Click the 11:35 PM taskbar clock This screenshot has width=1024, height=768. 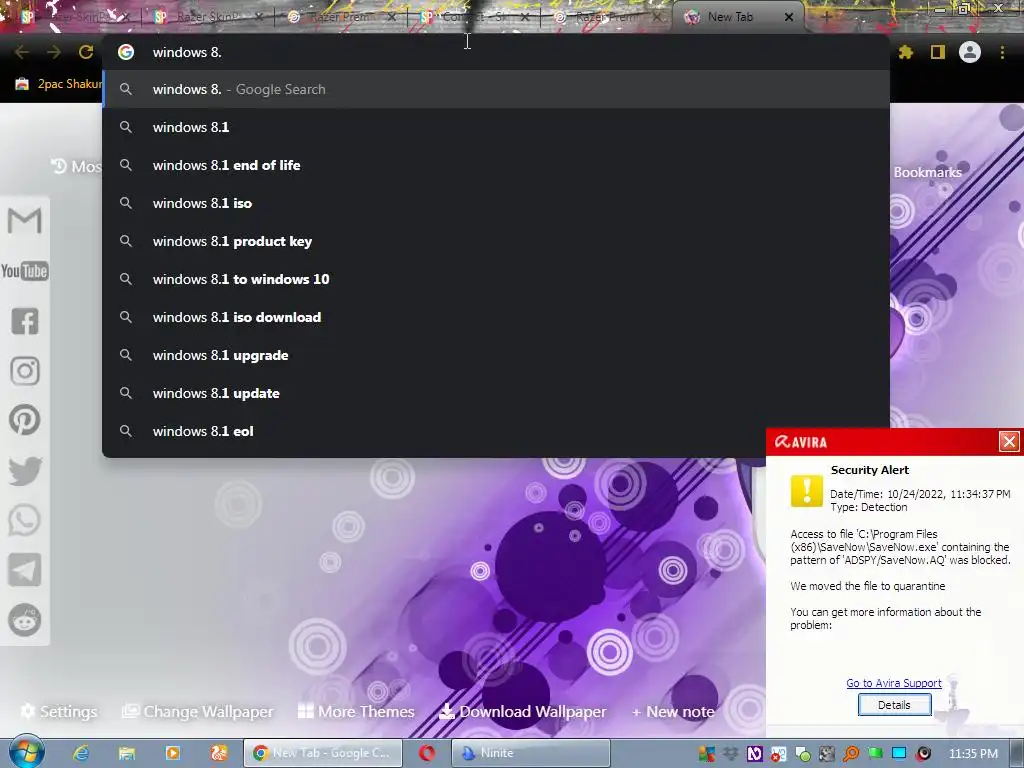pyautogui.click(x=973, y=754)
